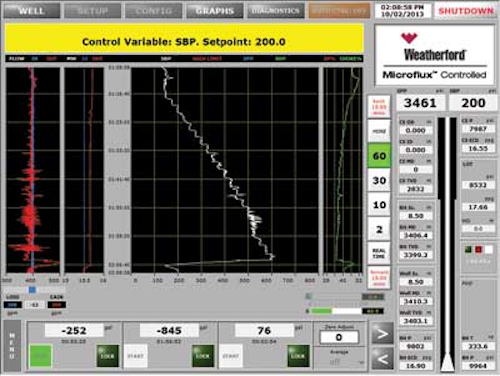Viewport: 500px width, 376px height.
Task: Click the red SHUTDOWN button
Action: (466, 11)
